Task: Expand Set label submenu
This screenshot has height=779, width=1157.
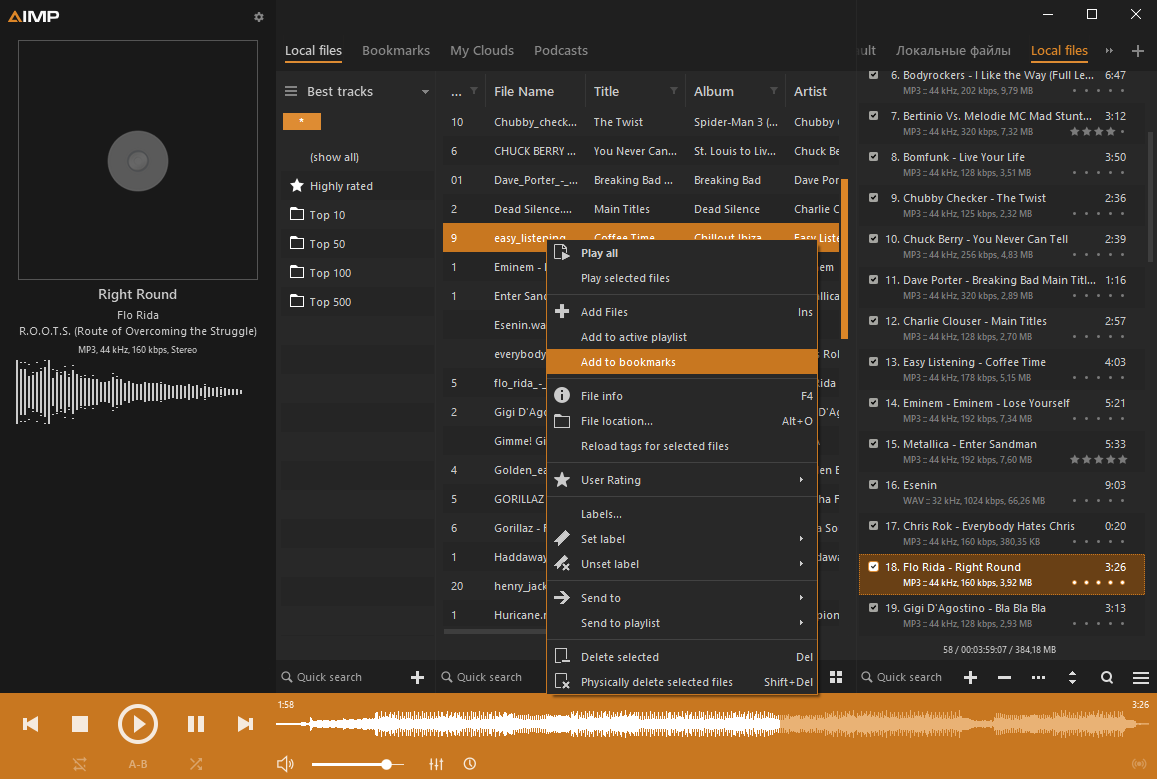Action: 683,539
